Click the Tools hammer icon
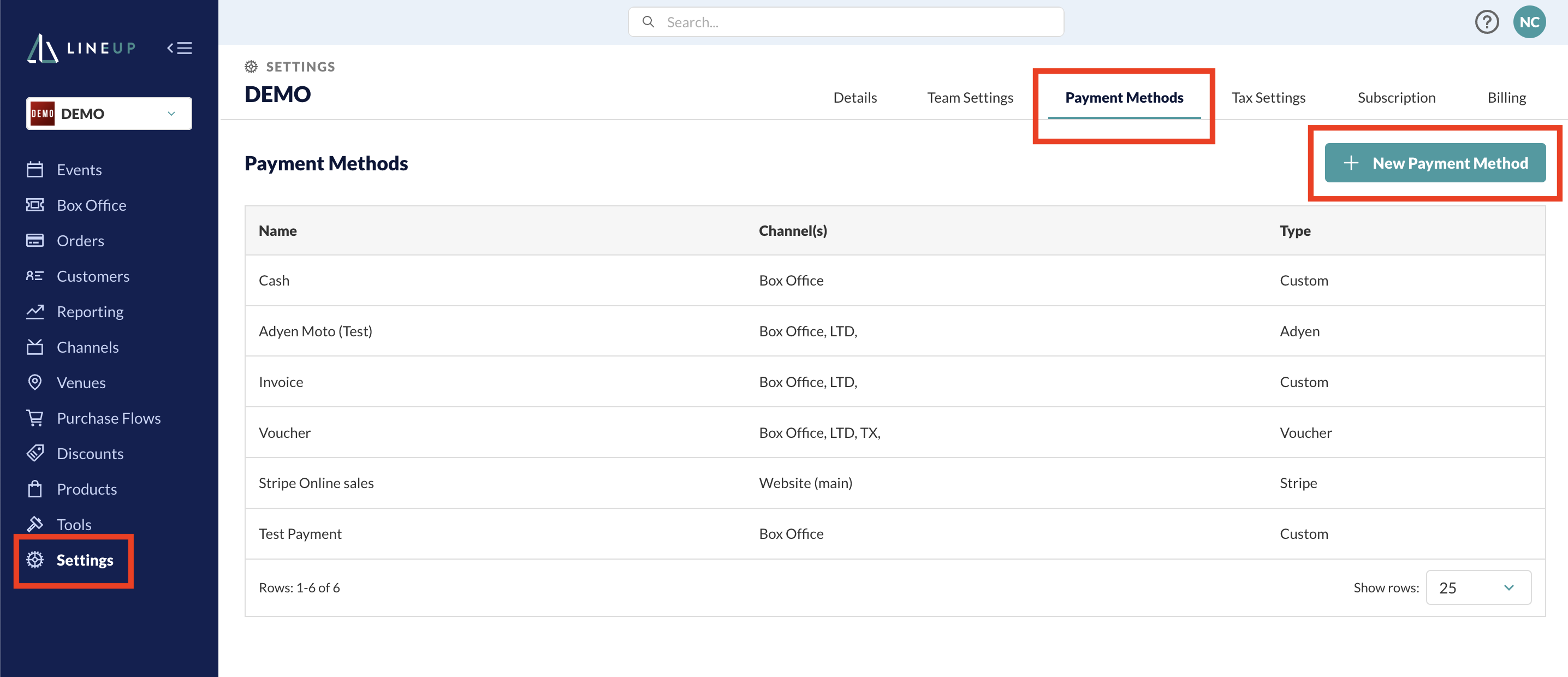This screenshot has height=677, width=1568. (x=35, y=524)
